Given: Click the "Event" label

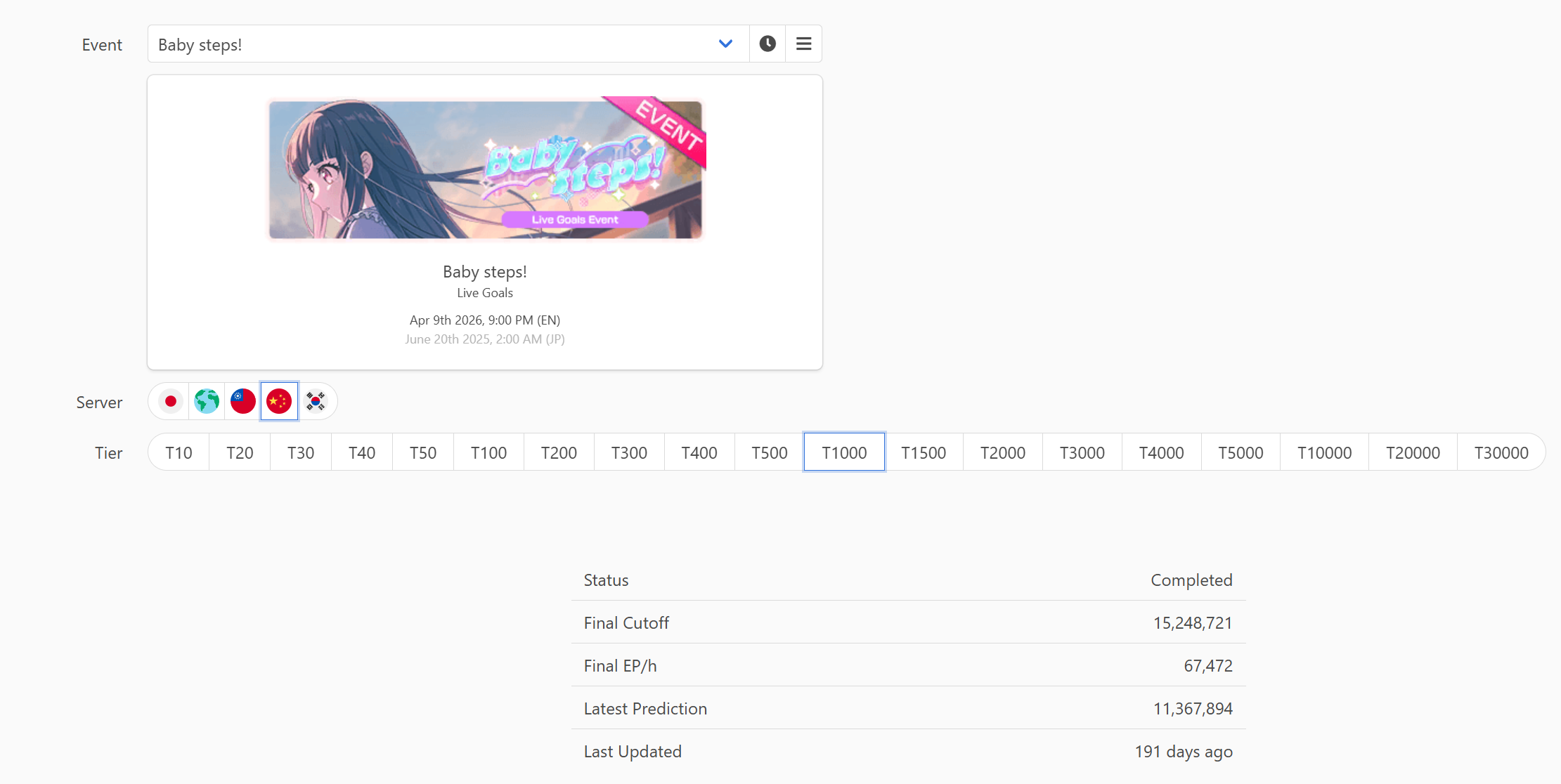Looking at the screenshot, I should (x=102, y=45).
